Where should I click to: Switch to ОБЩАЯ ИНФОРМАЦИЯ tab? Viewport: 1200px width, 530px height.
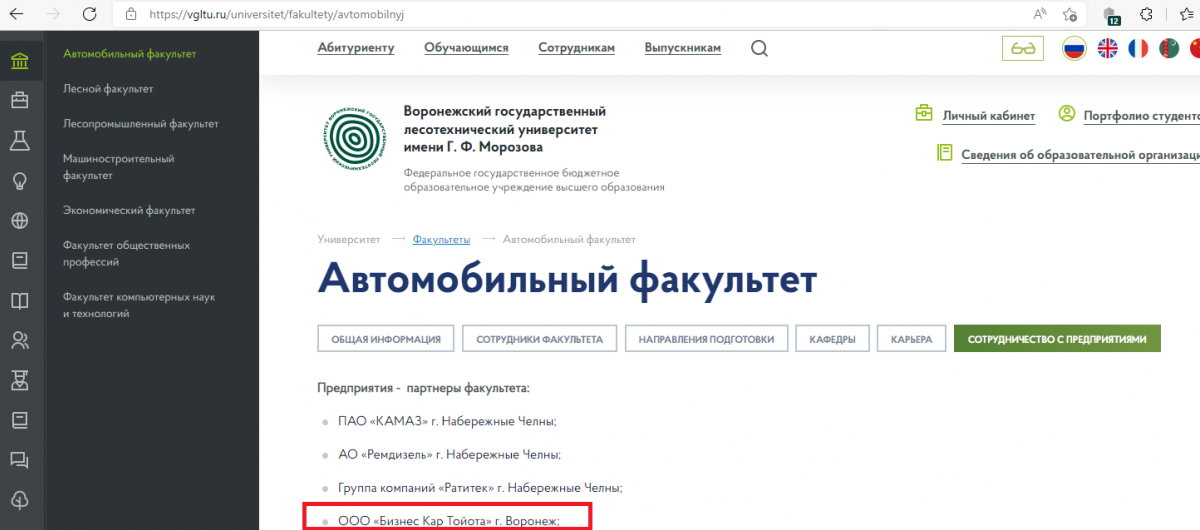[386, 339]
